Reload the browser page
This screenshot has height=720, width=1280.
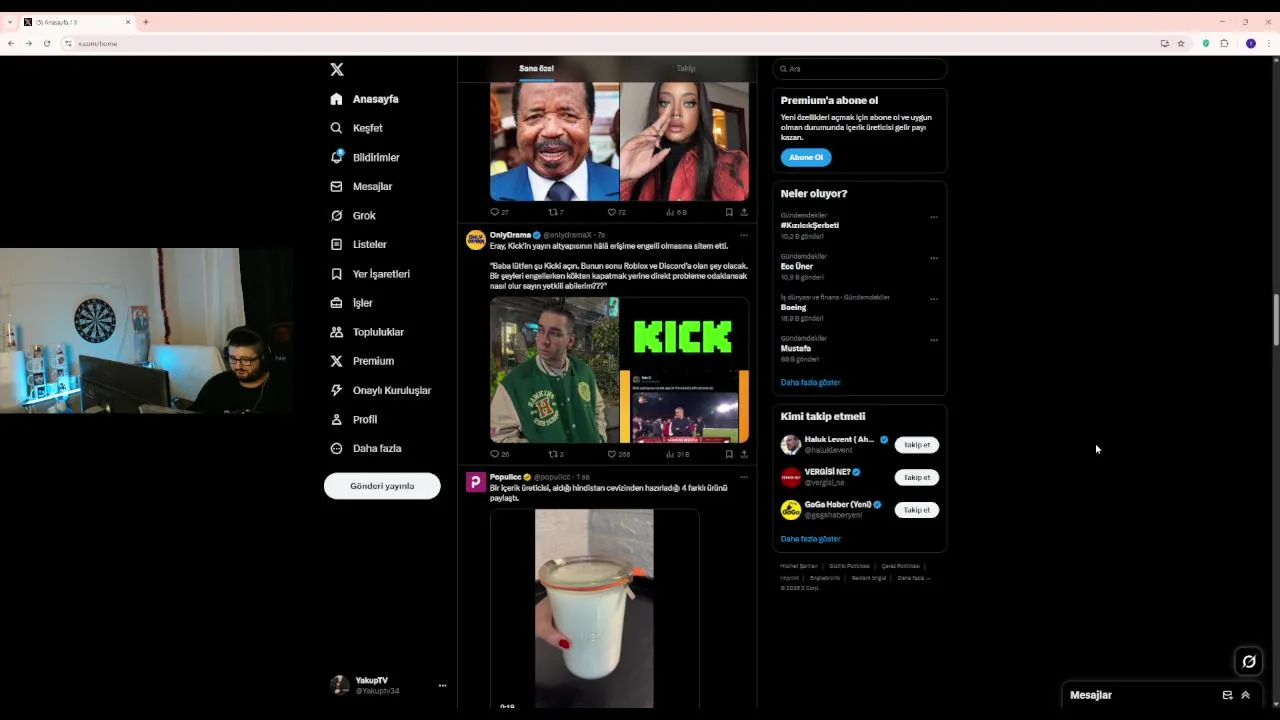[47, 43]
